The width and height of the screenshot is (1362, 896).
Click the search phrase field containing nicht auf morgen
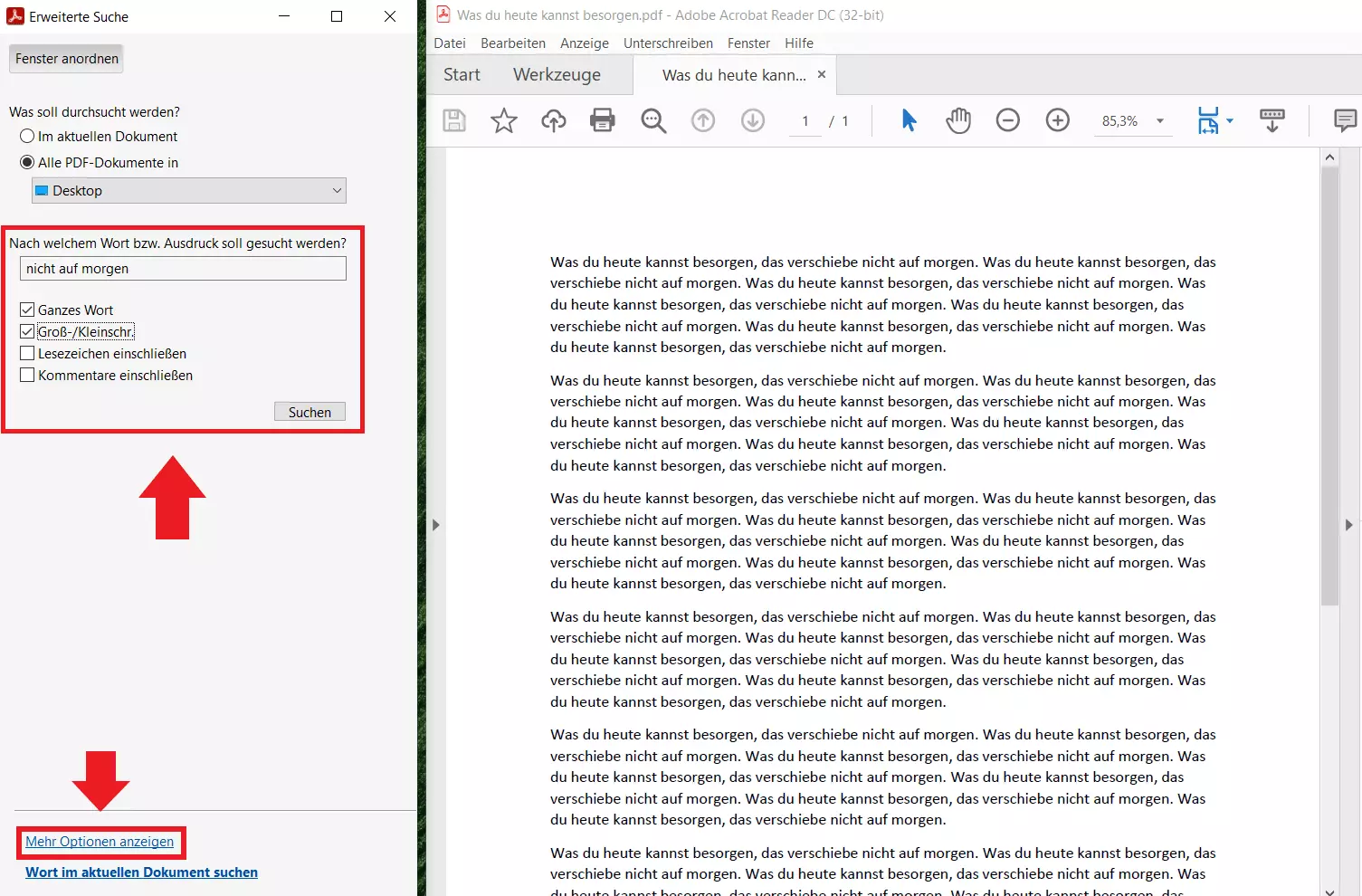coord(183,269)
